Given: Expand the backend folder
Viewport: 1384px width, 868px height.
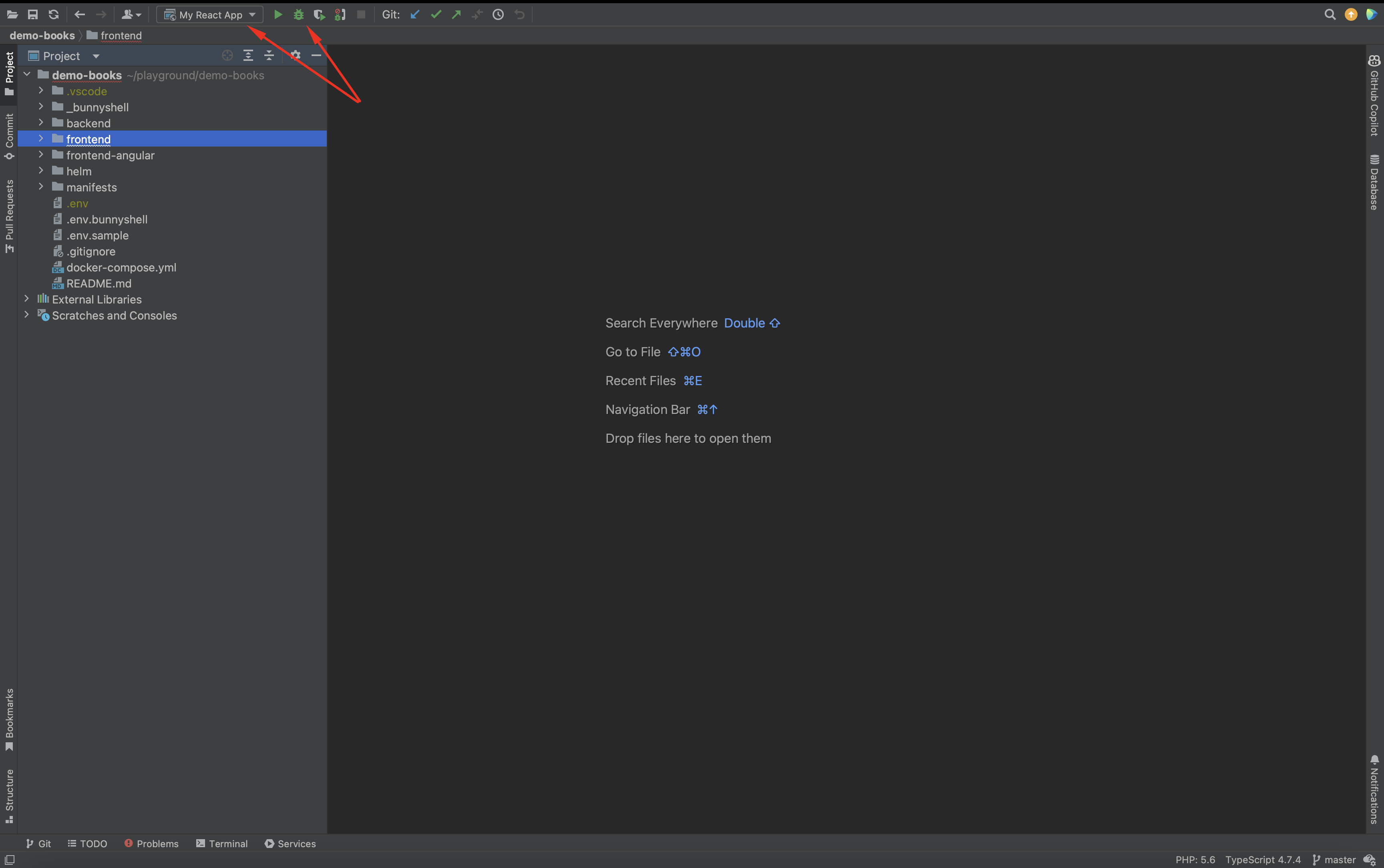Looking at the screenshot, I should pos(41,123).
